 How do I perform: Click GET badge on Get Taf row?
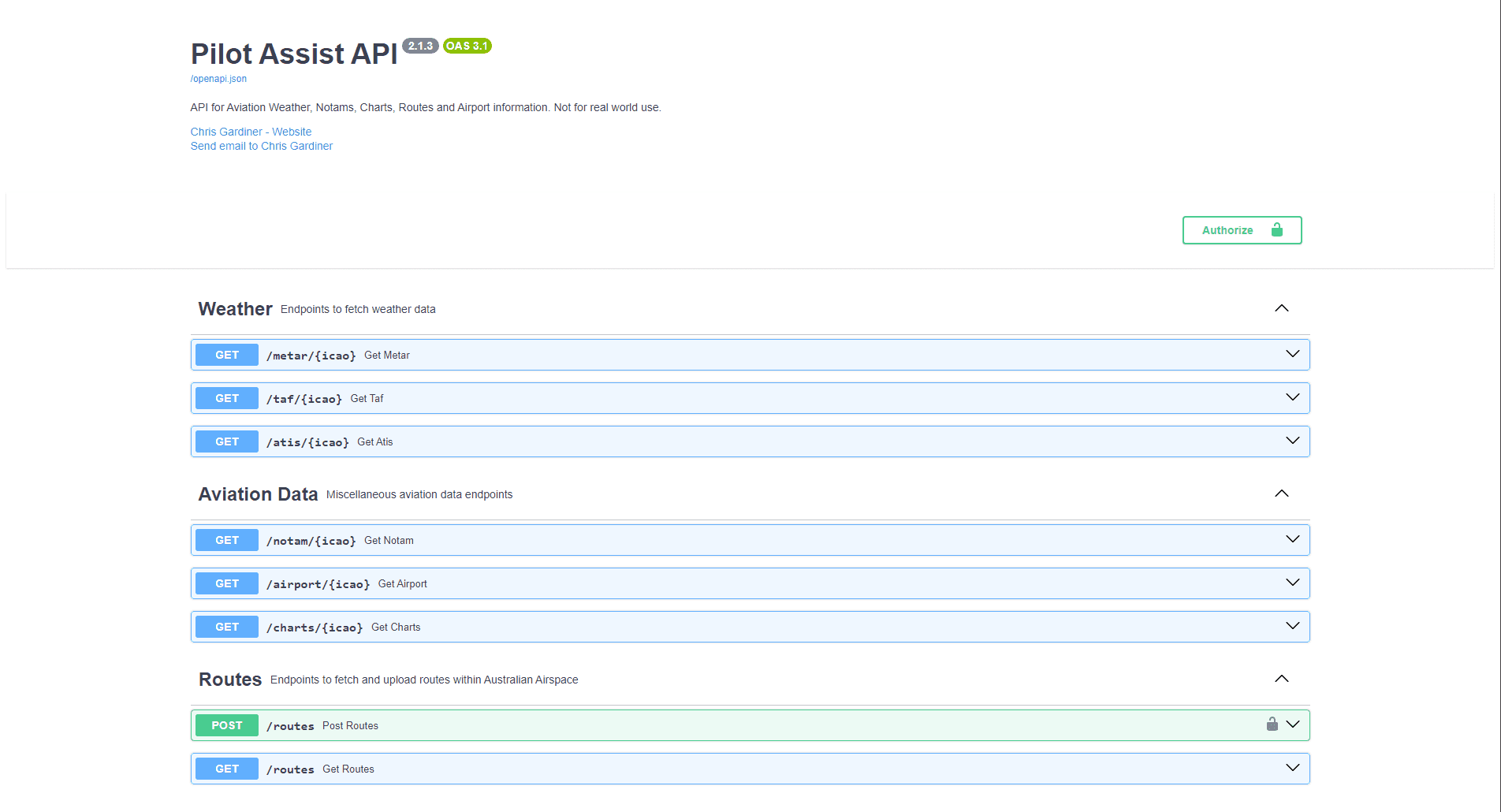coord(227,398)
